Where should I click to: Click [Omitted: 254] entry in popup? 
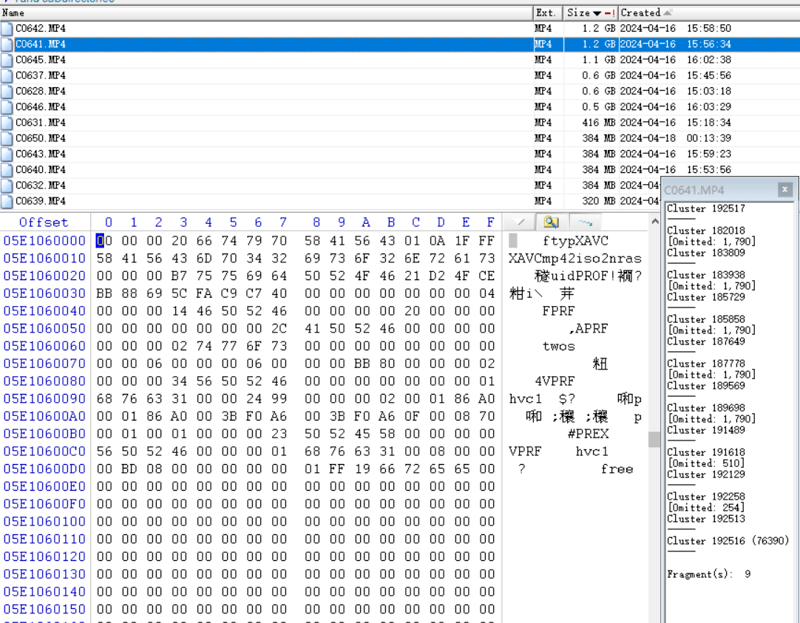(x=706, y=508)
